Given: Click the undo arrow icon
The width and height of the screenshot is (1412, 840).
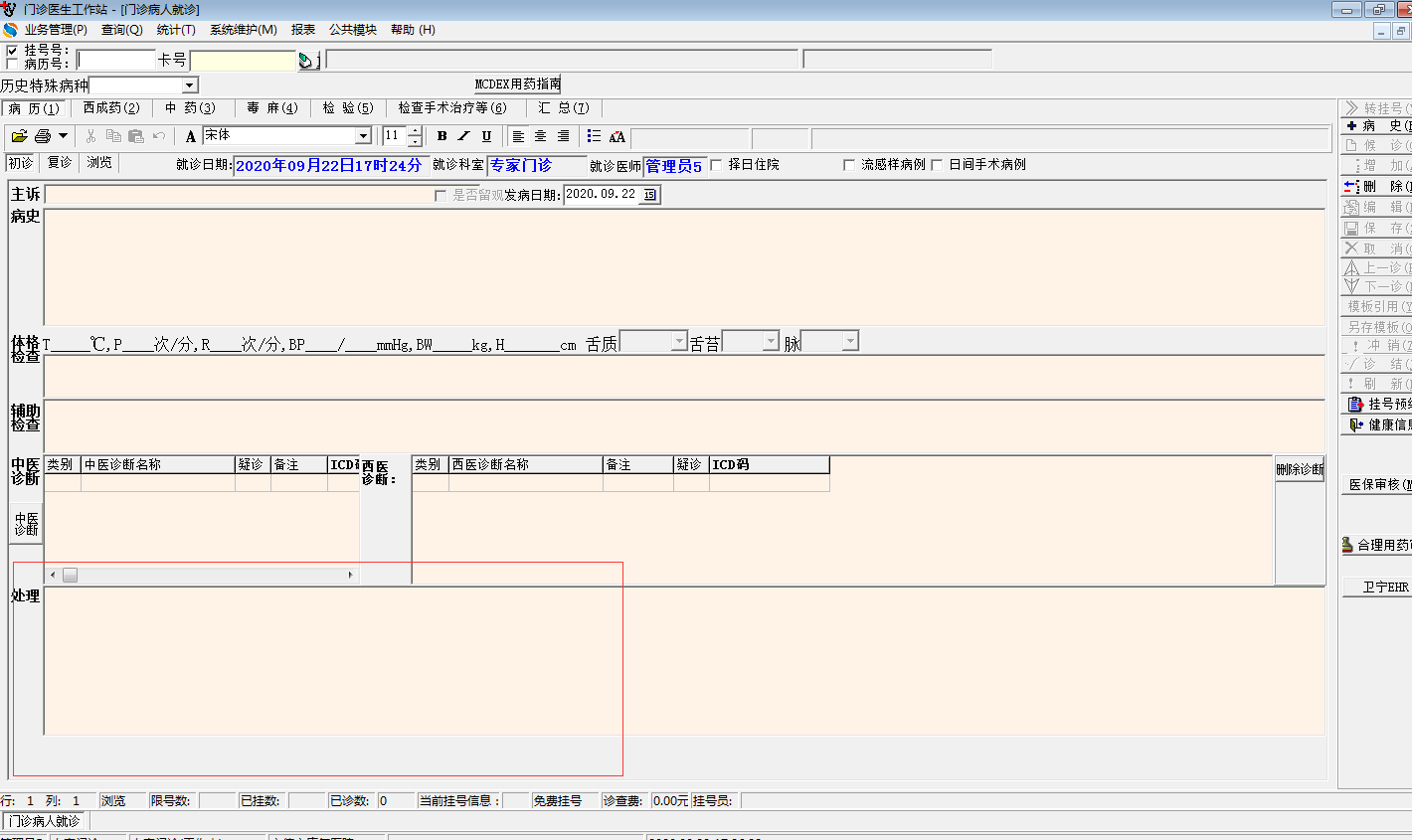Looking at the screenshot, I should point(159,136).
